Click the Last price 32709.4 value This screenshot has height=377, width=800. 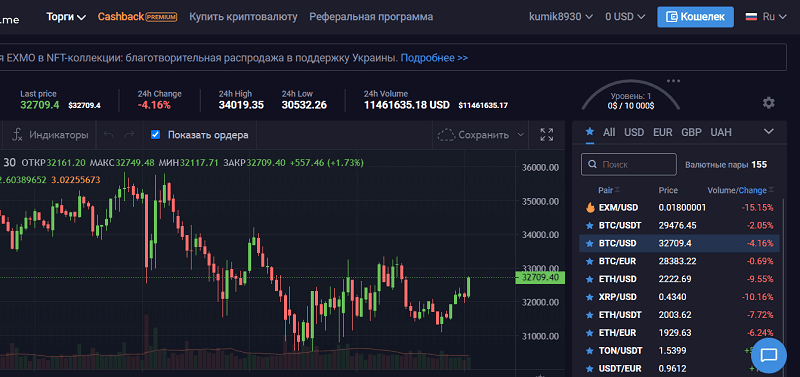pyautogui.click(x=40, y=105)
